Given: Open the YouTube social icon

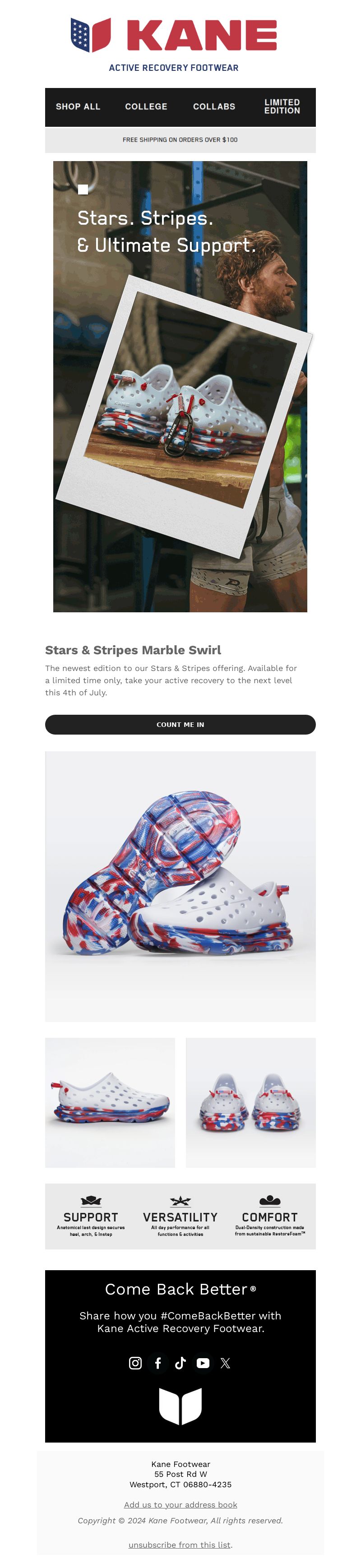Looking at the screenshot, I should [x=203, y=1363].
